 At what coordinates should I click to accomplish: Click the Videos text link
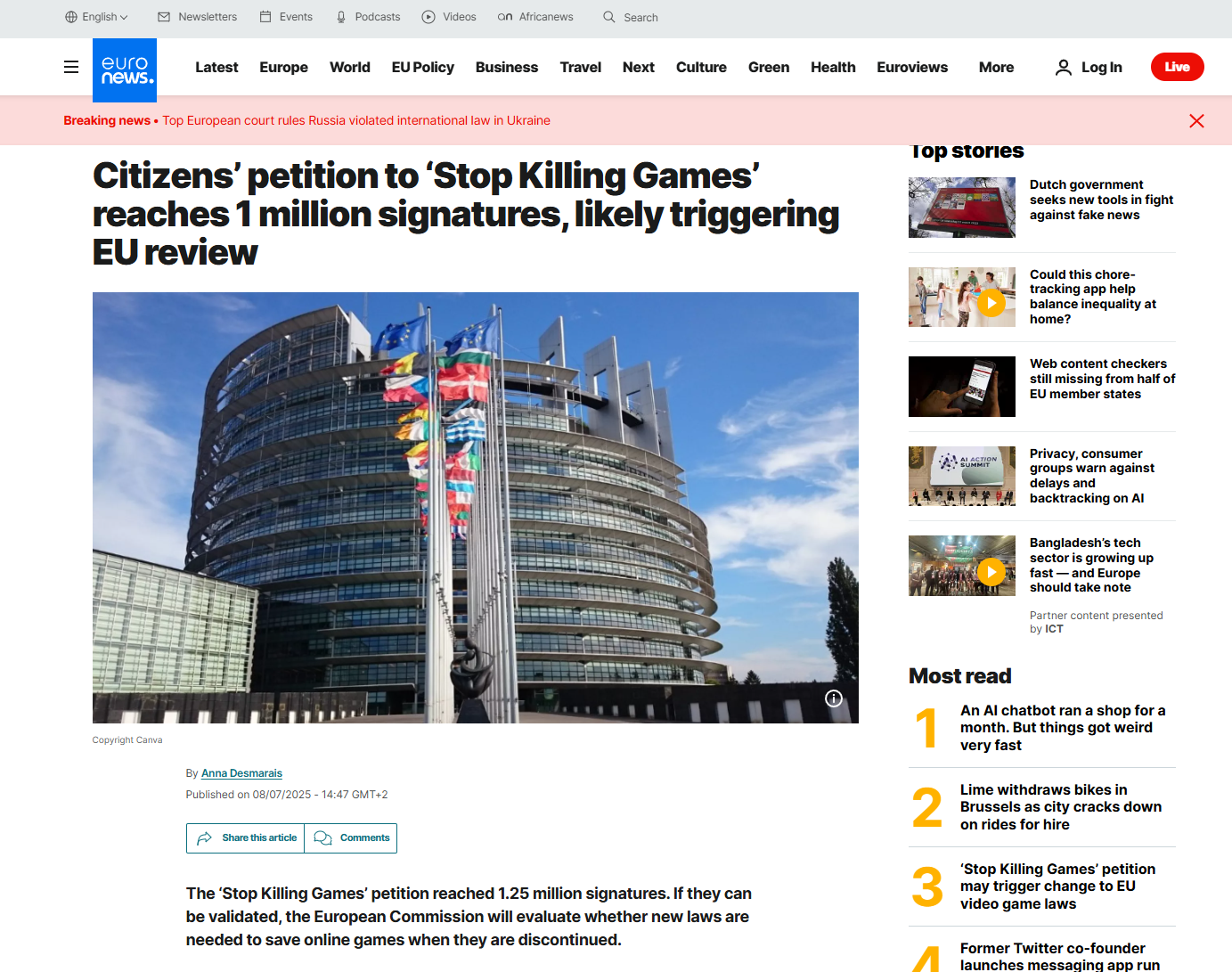click(x=460, y=17)
